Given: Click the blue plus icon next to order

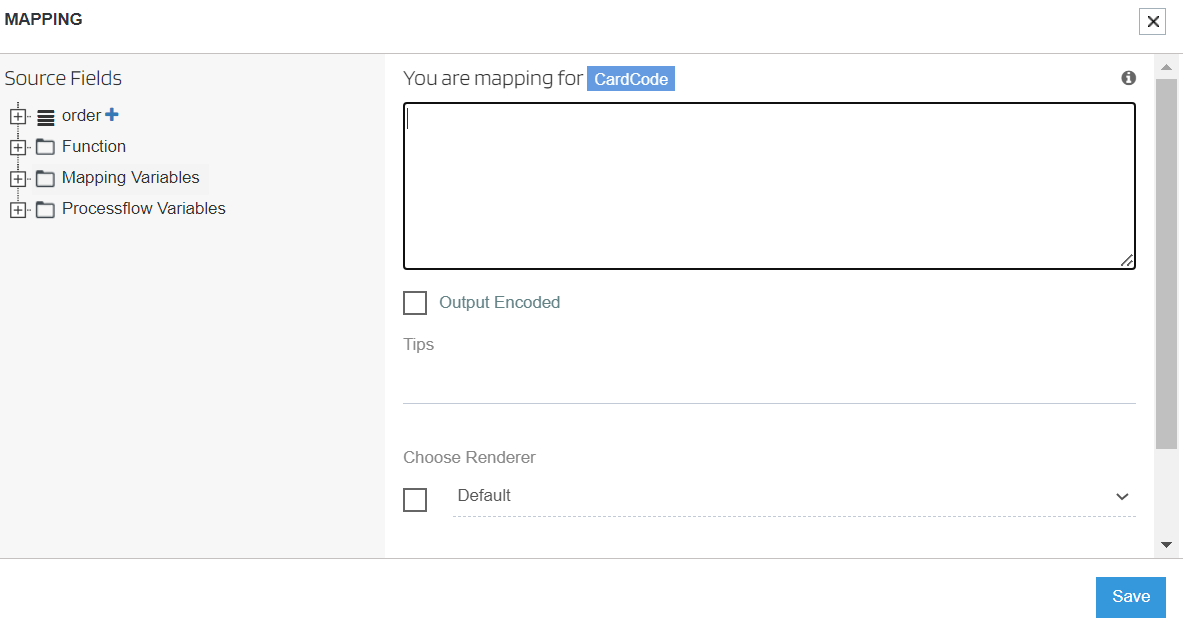Looking at the screenshot, I should click(112, 115).
